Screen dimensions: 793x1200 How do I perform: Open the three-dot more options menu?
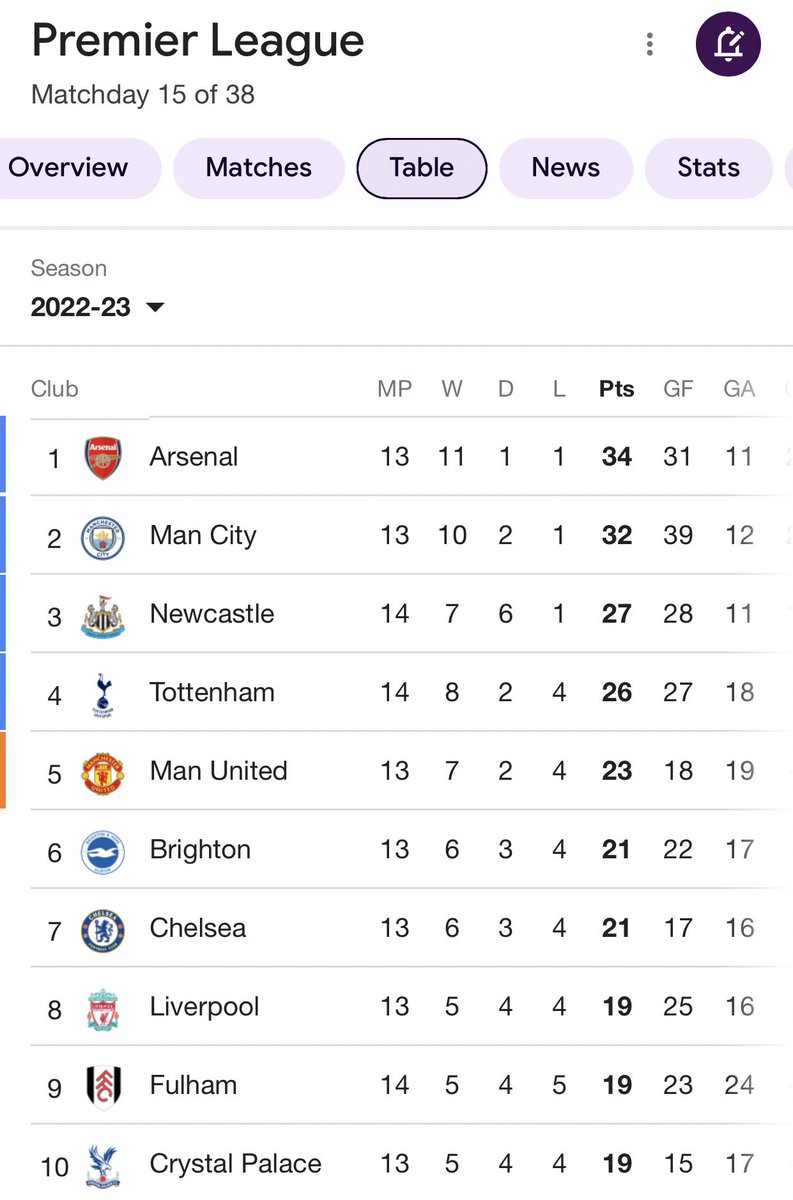click(x=650, y=44)
